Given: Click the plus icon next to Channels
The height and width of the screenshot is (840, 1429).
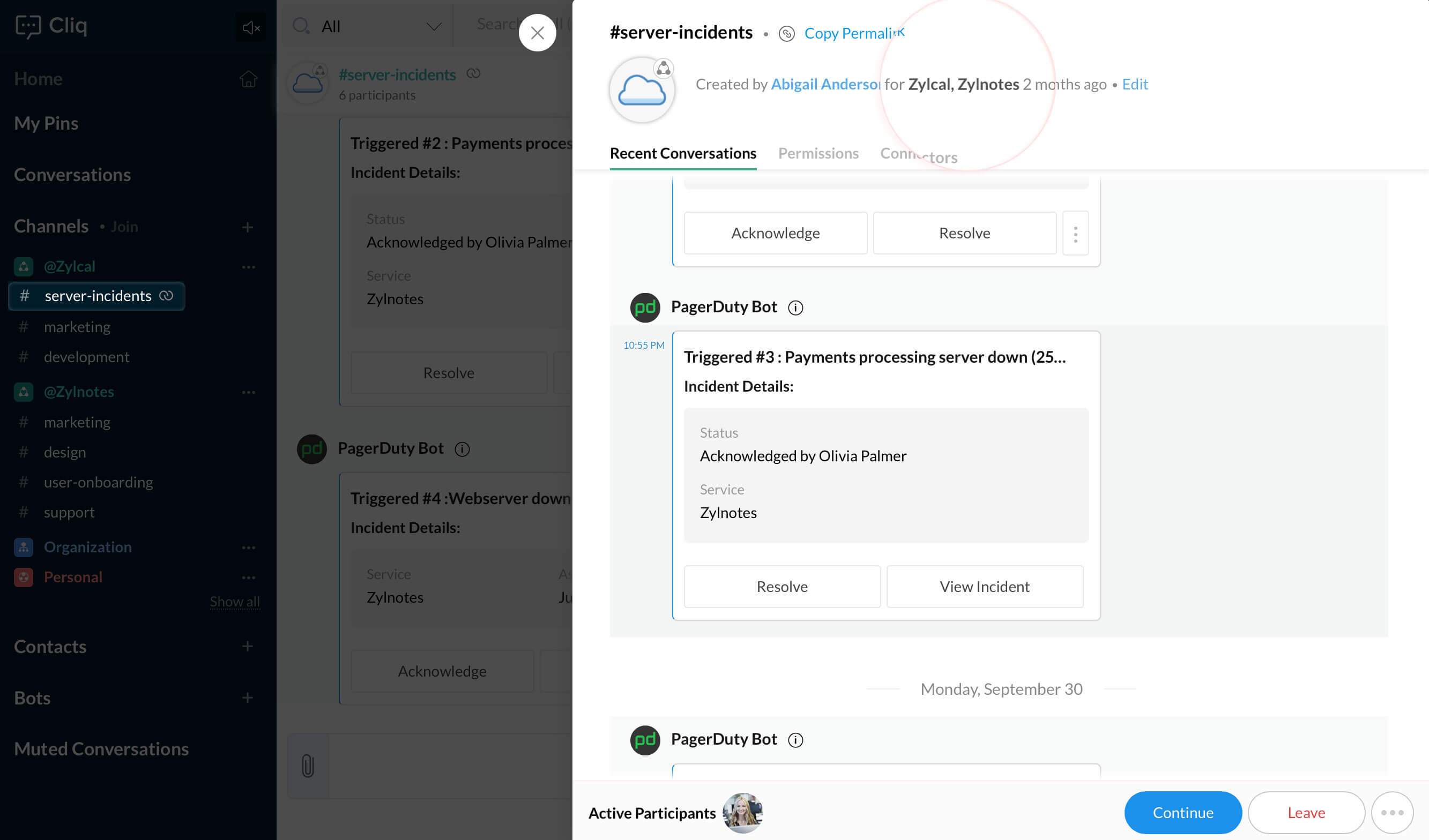Looking at the screenshot, I should coord(247,227).
